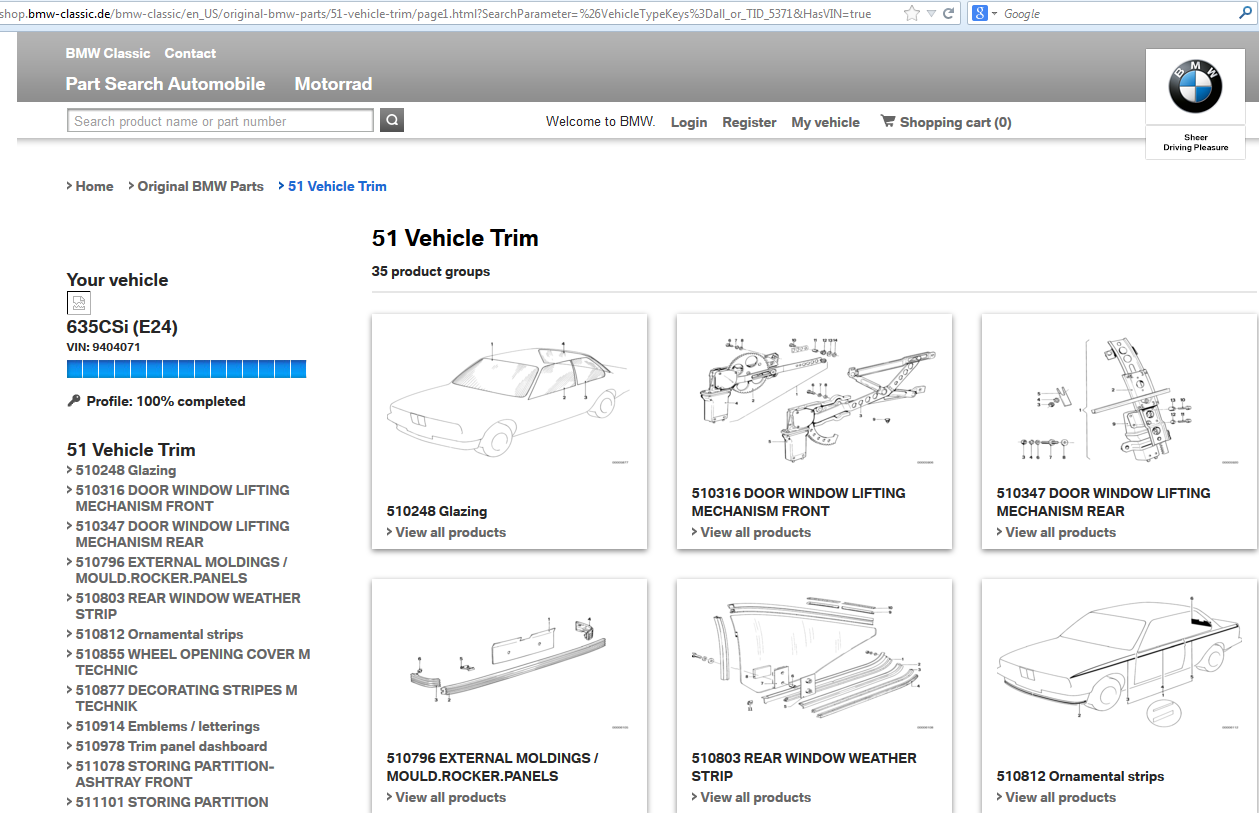1259x813 pixels.
Task: Select Part Search Automobile tab
Action: 165,84
